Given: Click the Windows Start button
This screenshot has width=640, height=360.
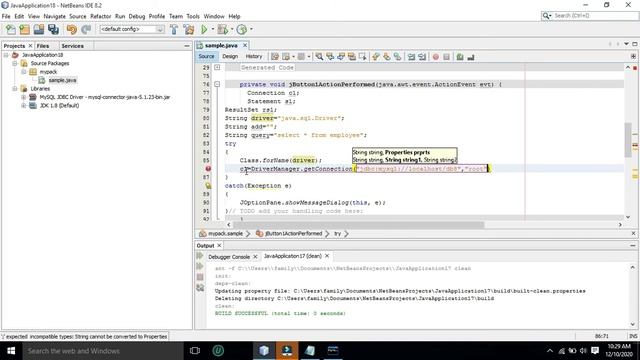Looking at the screenshot, I should (x=11, y=351).
